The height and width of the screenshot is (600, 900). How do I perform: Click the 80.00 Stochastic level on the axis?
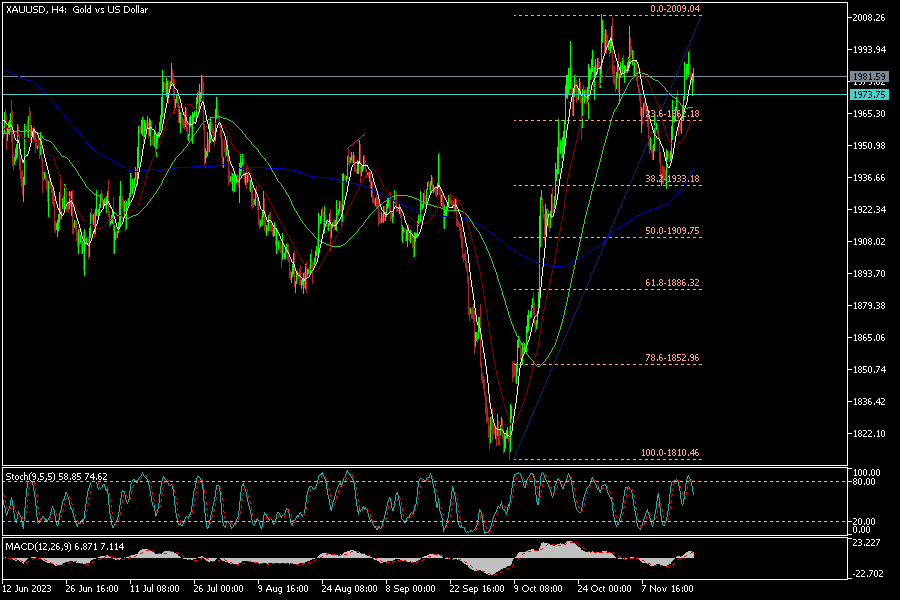point(862,482)
